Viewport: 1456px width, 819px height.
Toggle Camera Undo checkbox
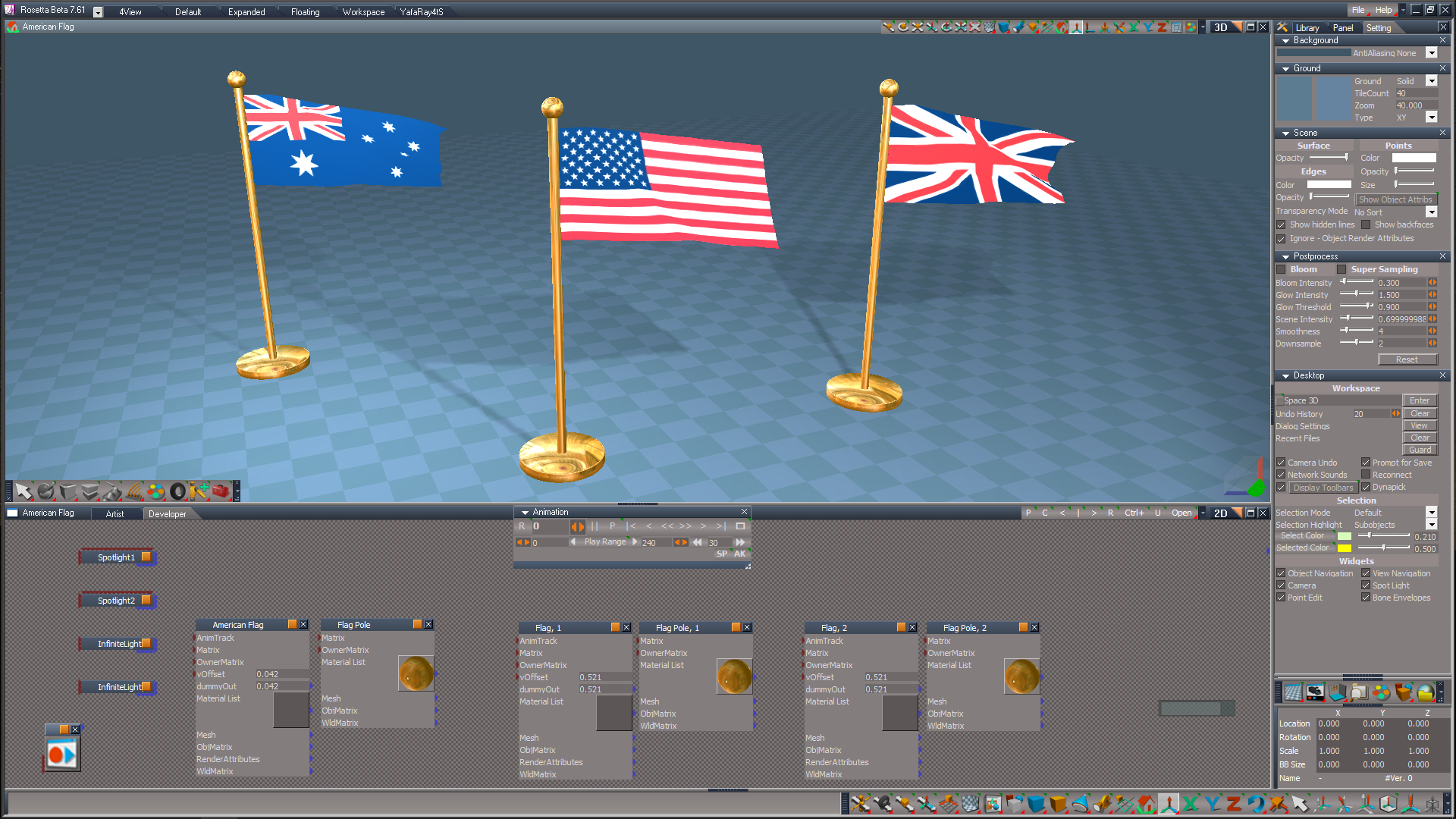[1281, 463]
